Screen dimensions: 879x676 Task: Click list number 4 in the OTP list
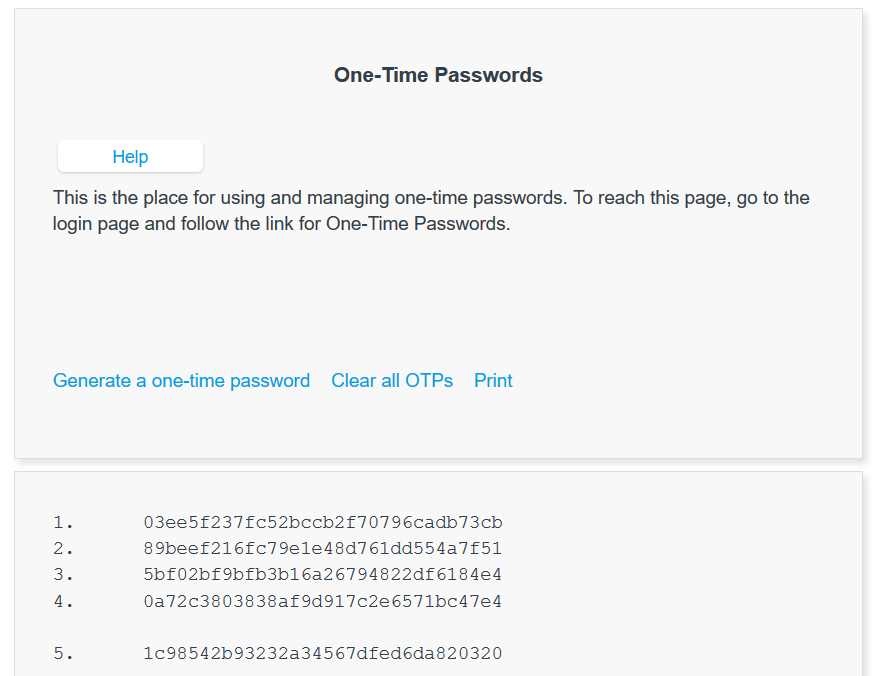63,602
